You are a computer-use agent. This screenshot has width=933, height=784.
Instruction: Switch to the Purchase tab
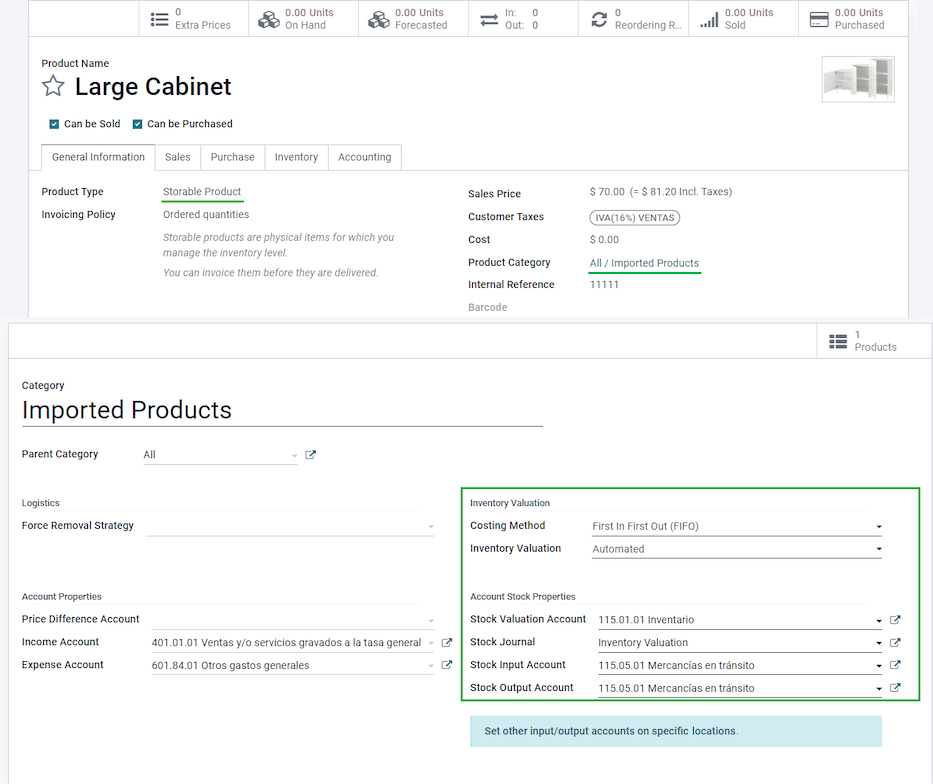(231, 157)
